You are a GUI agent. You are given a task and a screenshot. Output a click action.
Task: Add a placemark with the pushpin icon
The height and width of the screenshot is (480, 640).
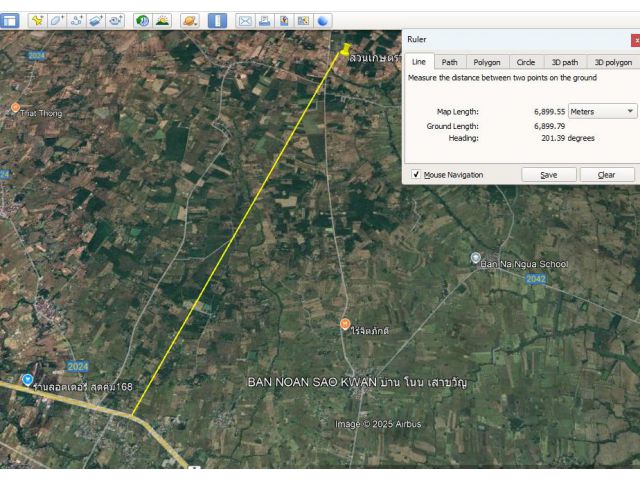click(37, 21)
